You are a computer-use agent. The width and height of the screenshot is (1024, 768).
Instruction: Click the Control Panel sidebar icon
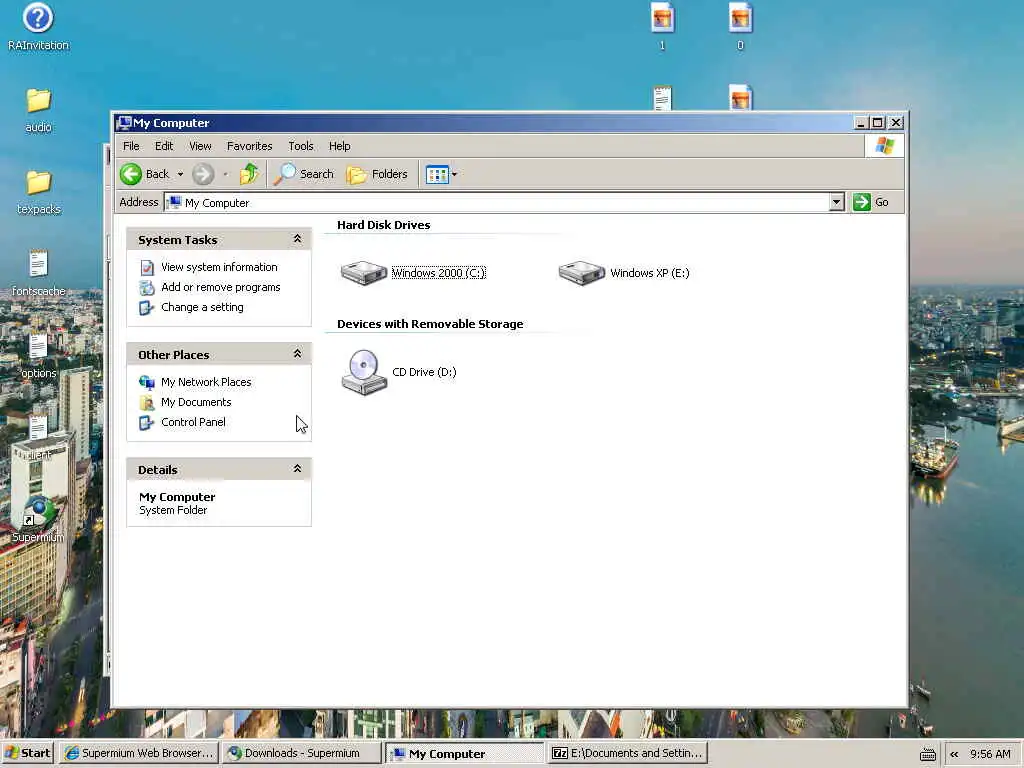147,423
